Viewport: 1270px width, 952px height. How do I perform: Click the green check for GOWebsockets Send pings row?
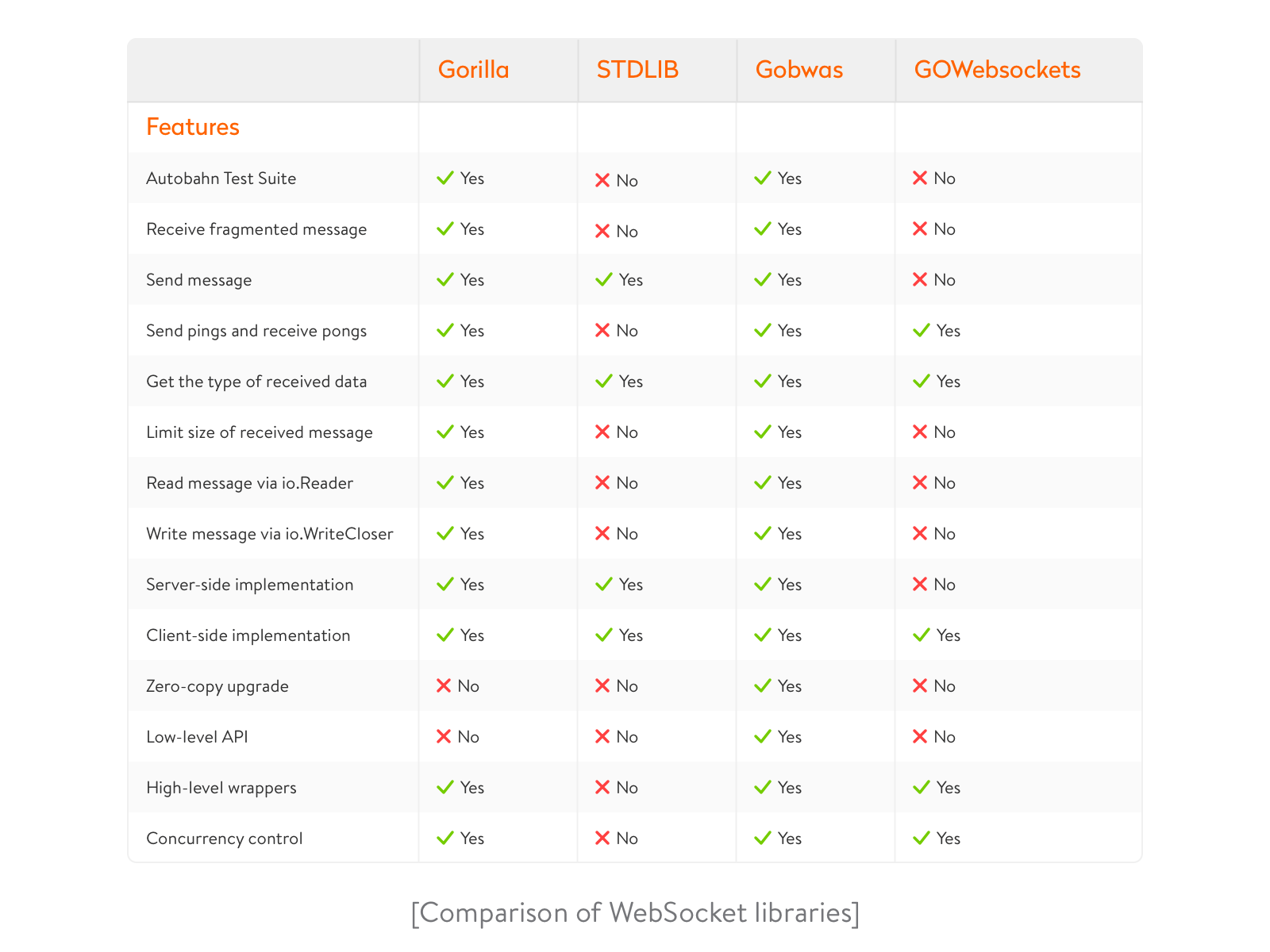click(922, 330)
